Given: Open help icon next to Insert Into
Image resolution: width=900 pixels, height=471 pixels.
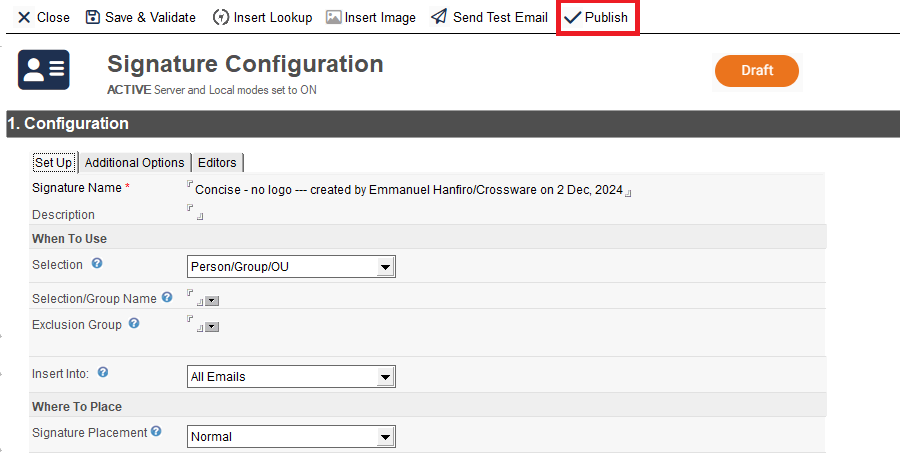Looking at the screenshot, I should pyautogui.click(x=103, y=373).
